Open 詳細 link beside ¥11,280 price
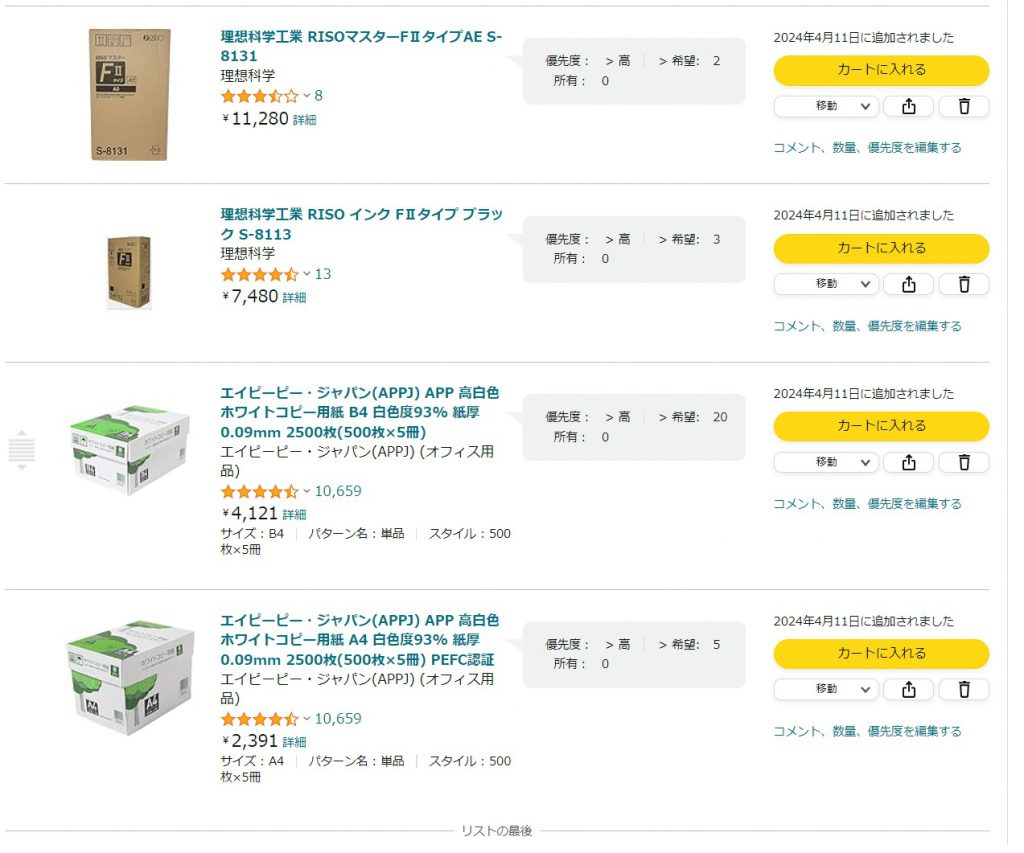This screenshot has width=1024, height=853. point(305,120)
